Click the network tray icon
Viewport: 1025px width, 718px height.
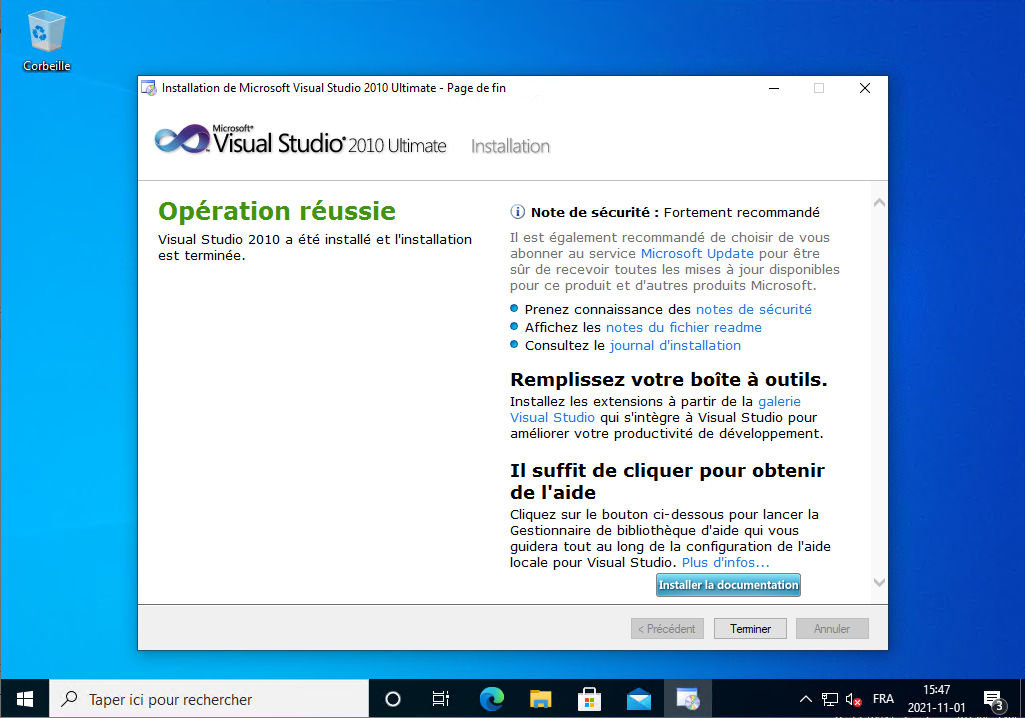pos(830,699)
